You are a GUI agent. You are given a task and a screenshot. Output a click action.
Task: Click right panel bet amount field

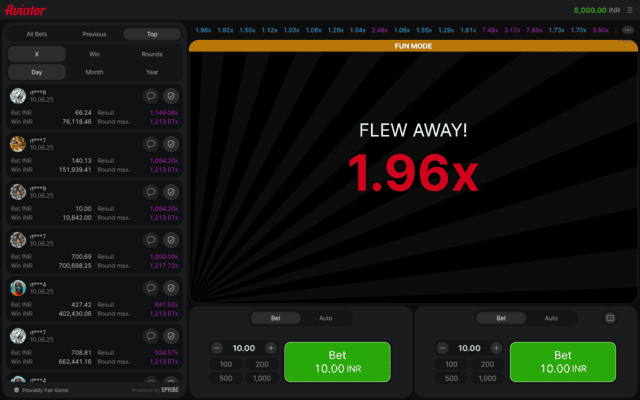tap(469, 348)
